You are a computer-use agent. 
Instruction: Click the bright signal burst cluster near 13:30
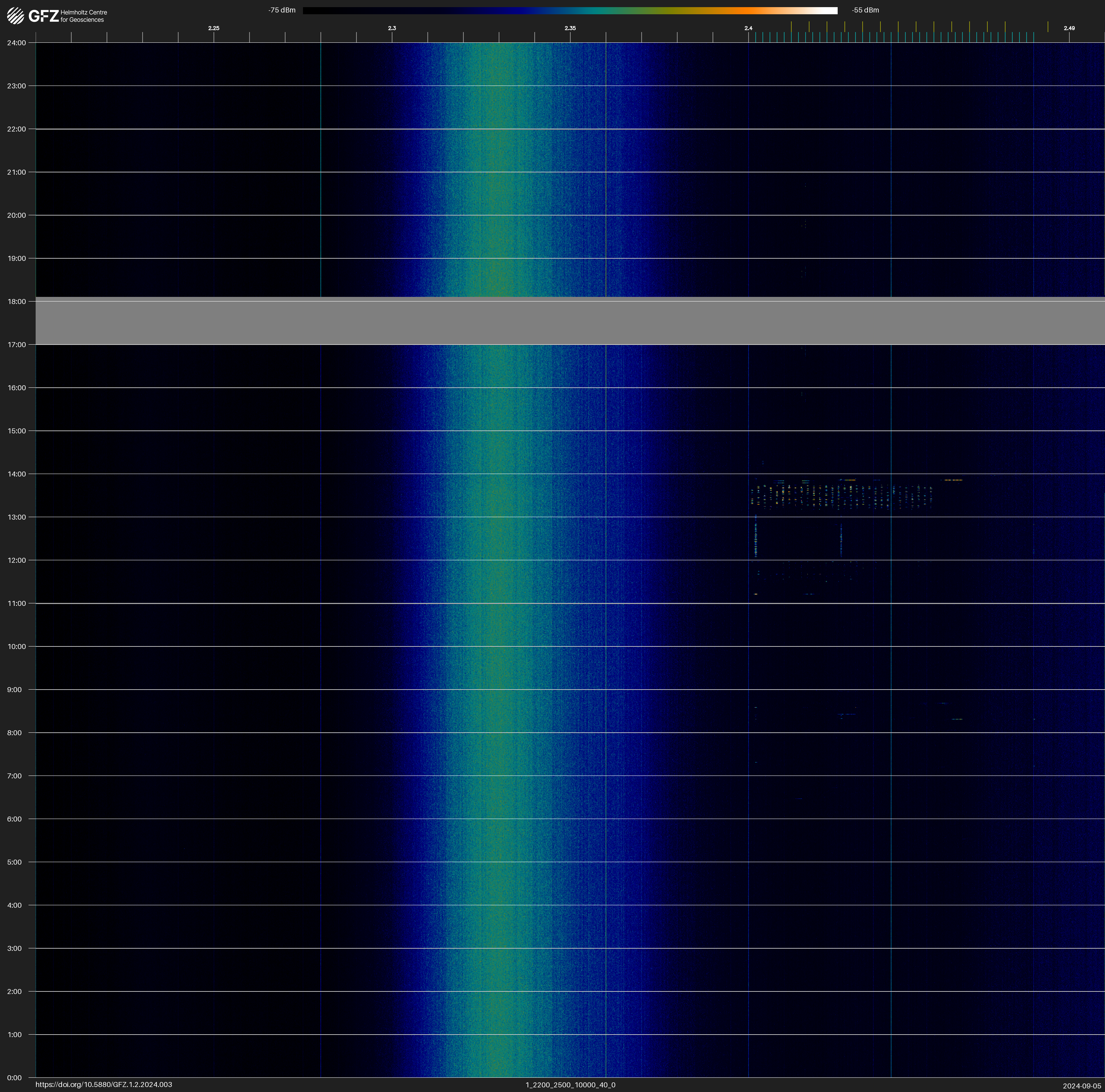(841, 496)
